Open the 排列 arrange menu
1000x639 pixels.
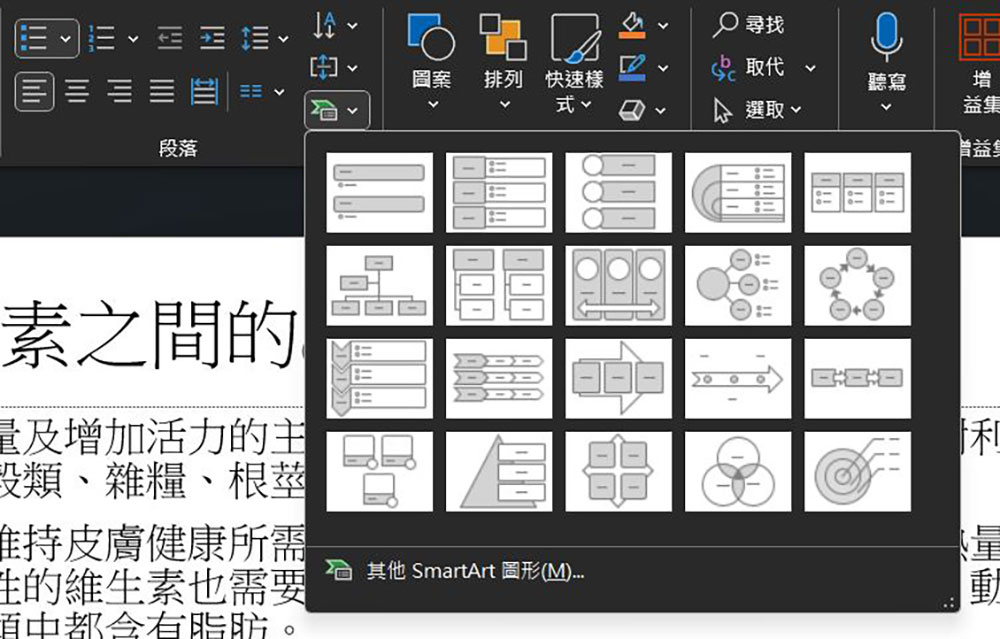pos(503,60)
